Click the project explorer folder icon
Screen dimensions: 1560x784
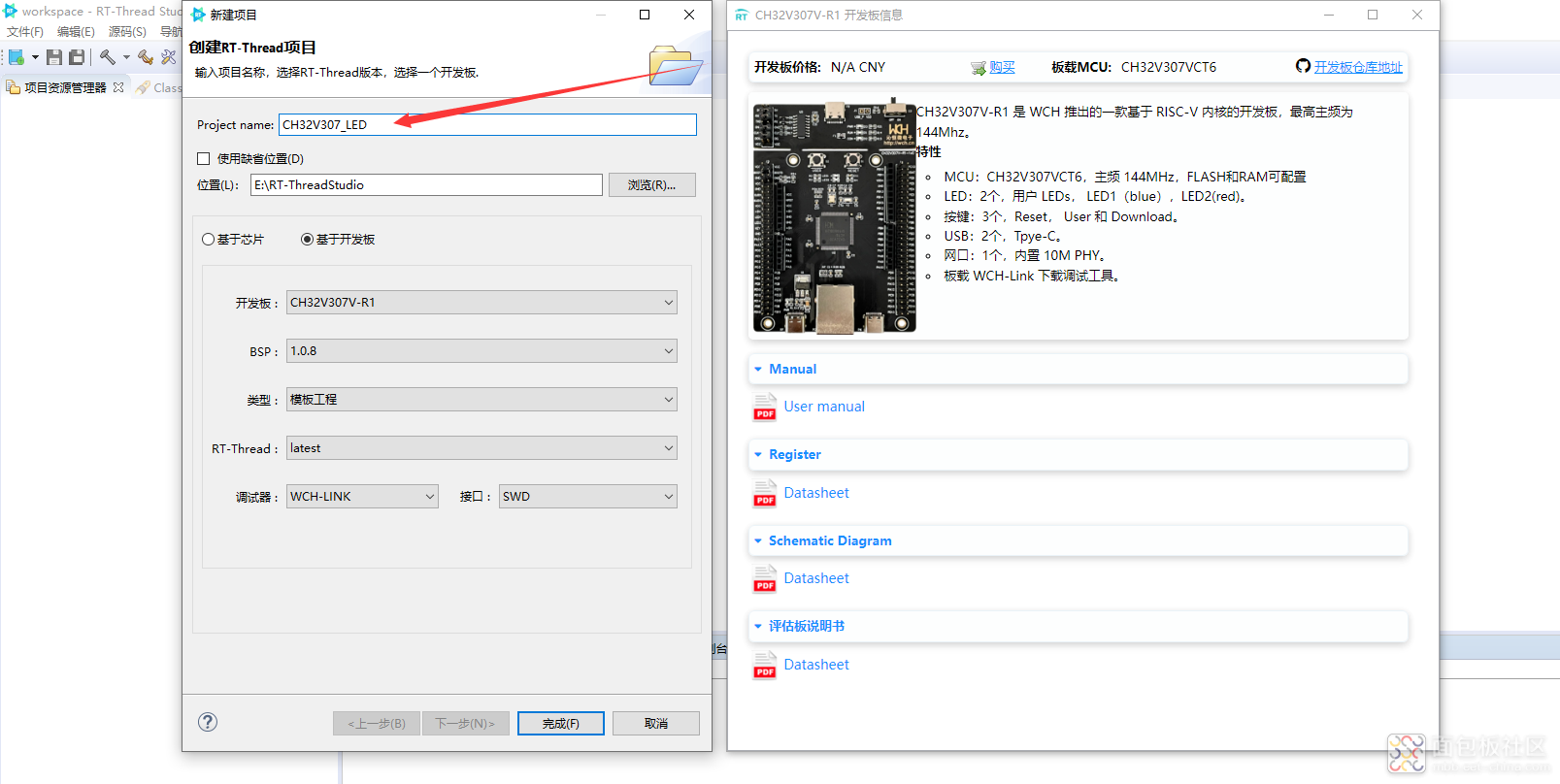[x=14, y=87]
